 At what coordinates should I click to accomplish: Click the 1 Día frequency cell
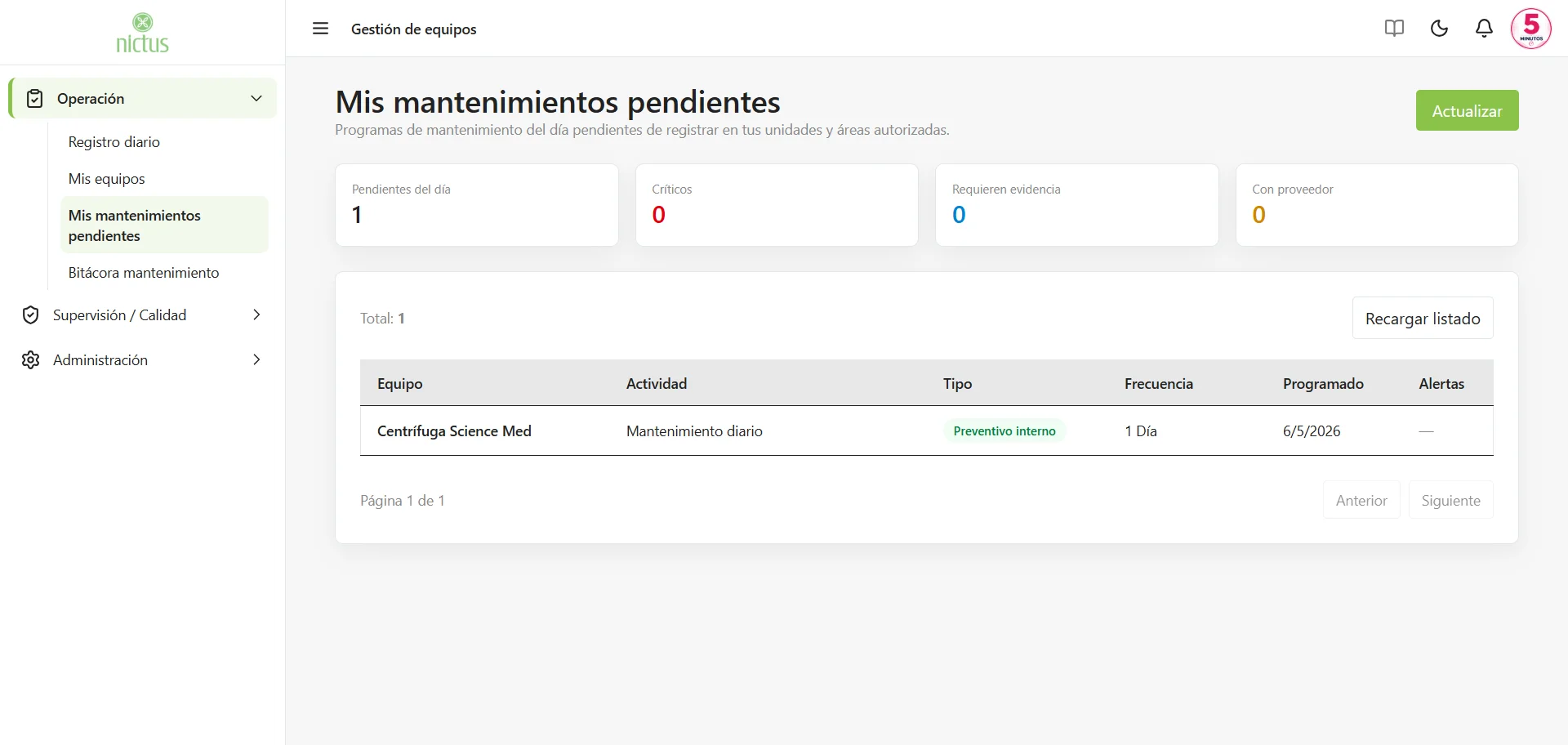coord(1141,431)
